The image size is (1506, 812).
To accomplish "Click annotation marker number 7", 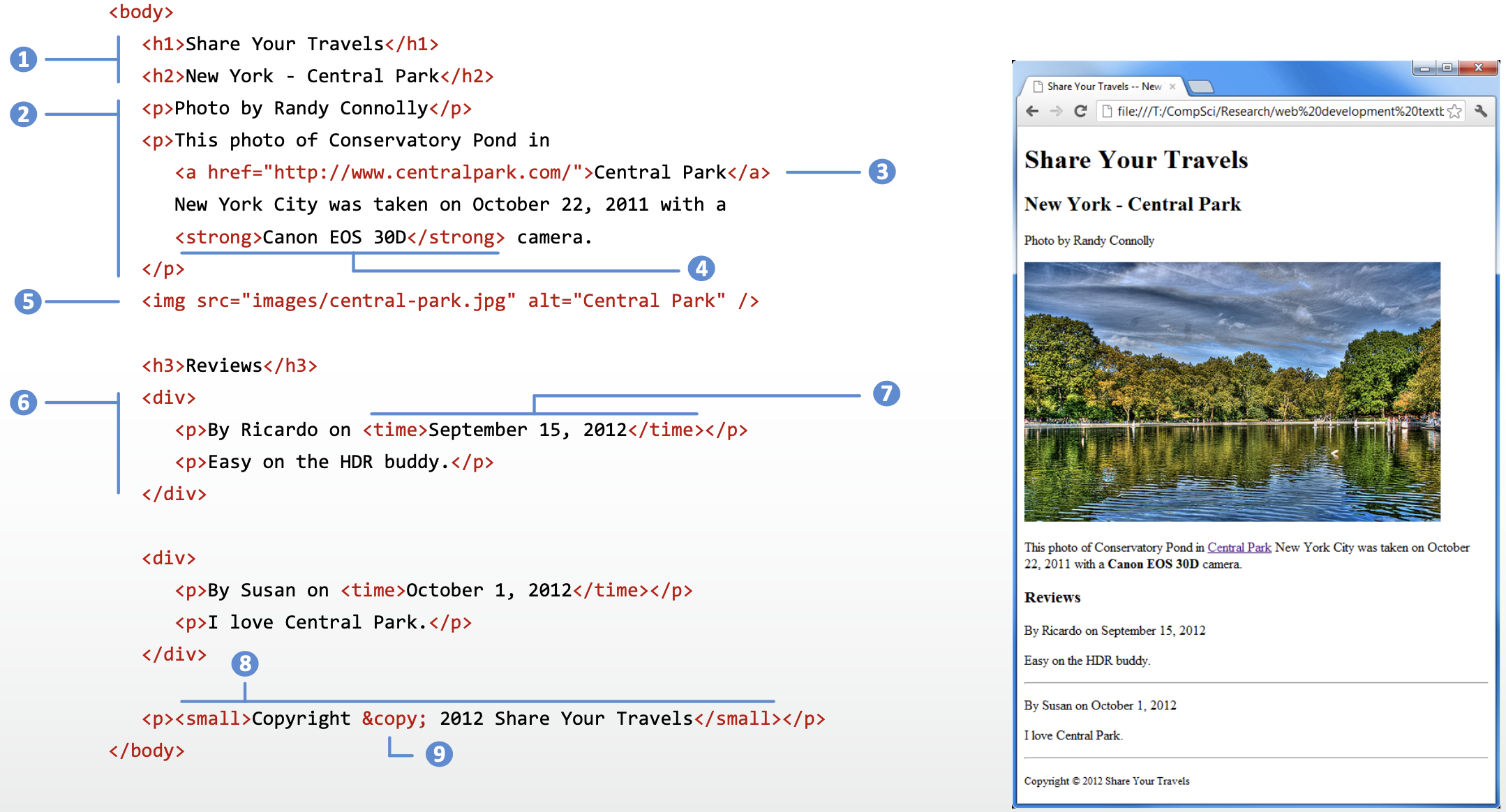I will [886, 393].
